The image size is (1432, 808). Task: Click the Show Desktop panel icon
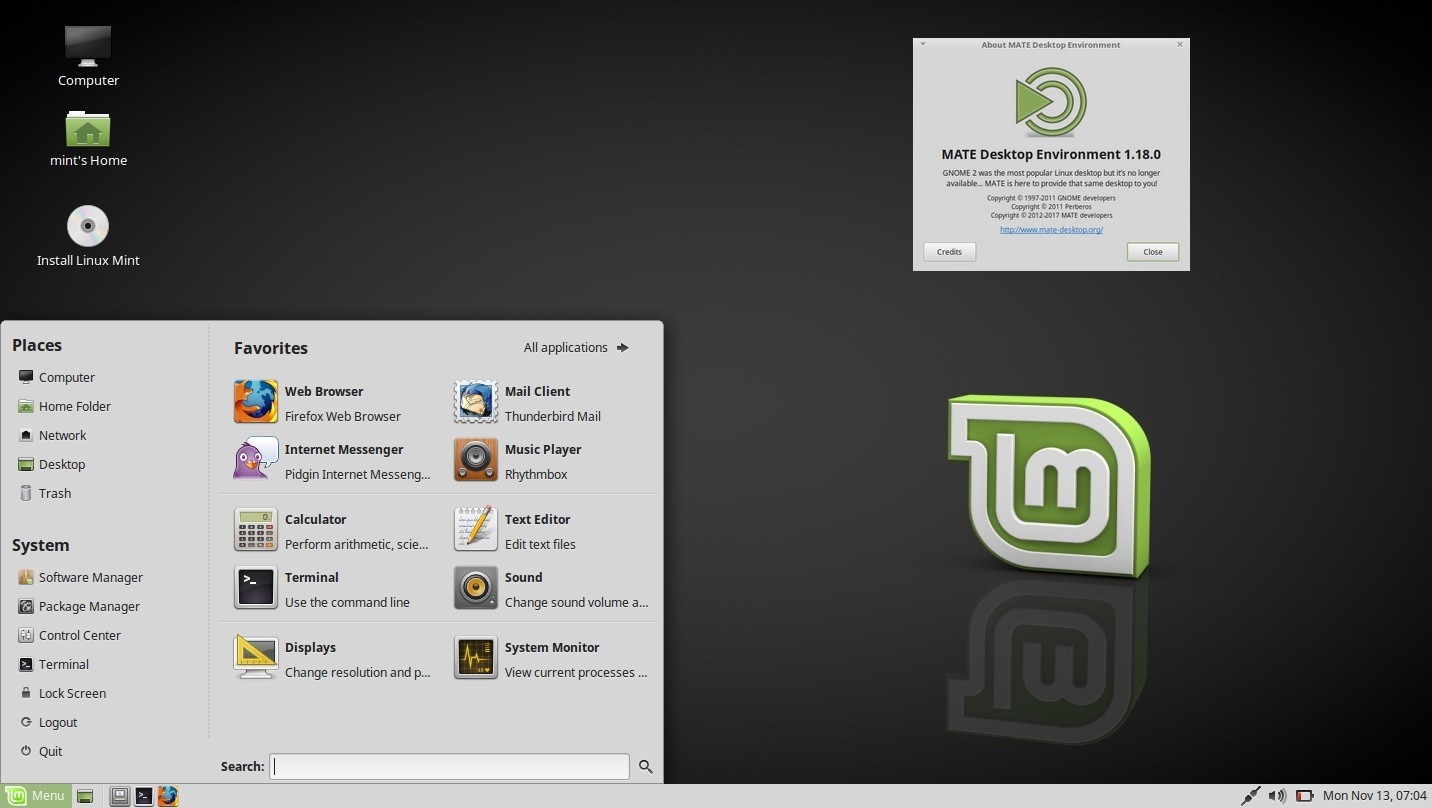(85, 796)
